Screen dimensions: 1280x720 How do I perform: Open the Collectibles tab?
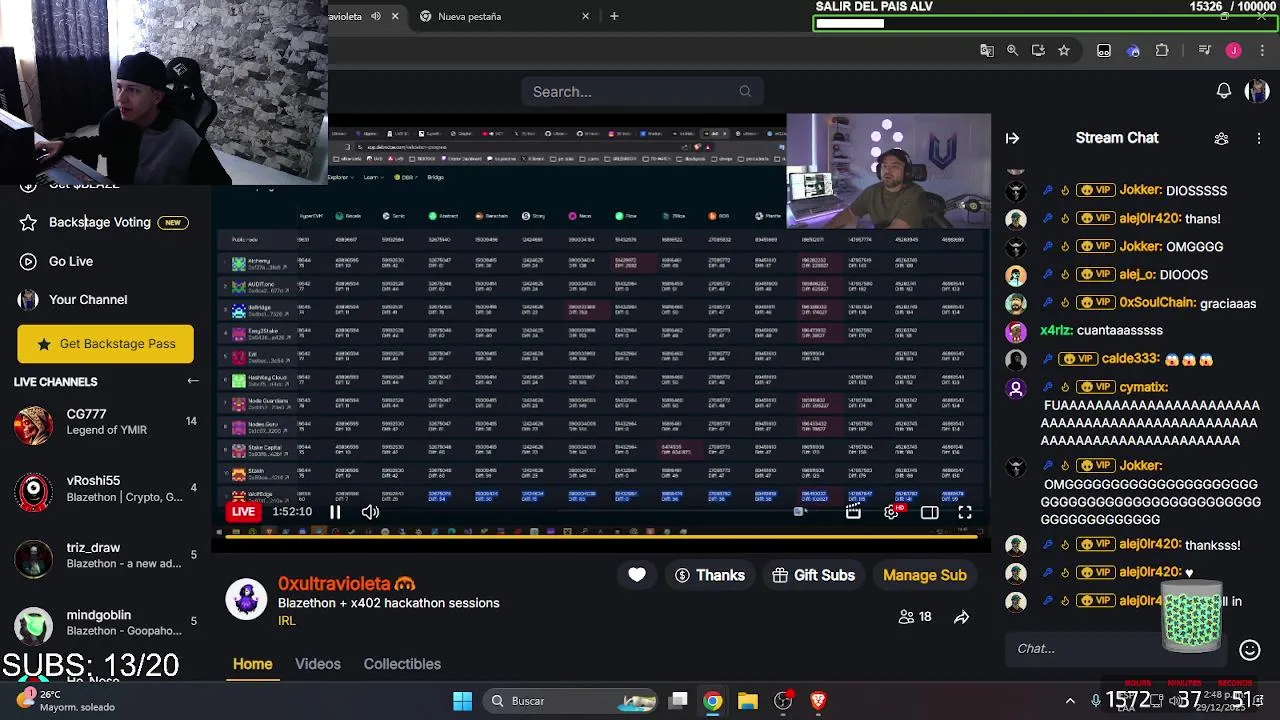pos(402,664)
